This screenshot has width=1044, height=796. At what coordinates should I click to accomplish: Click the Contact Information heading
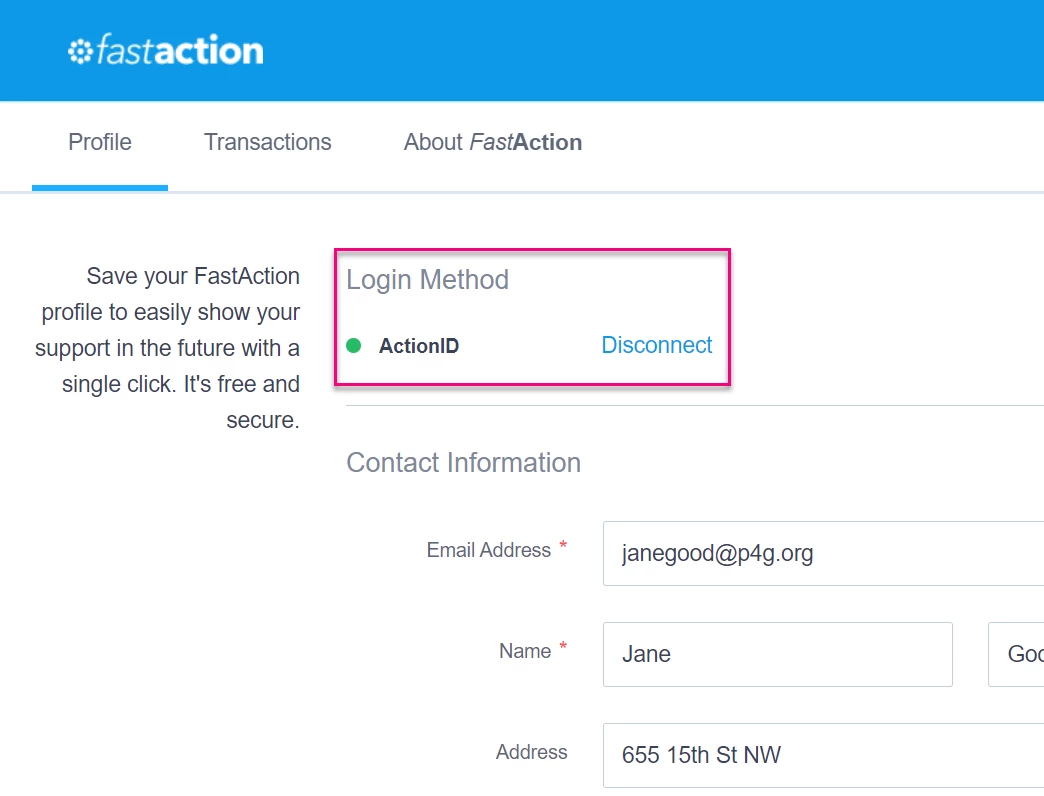coord(463,462)
